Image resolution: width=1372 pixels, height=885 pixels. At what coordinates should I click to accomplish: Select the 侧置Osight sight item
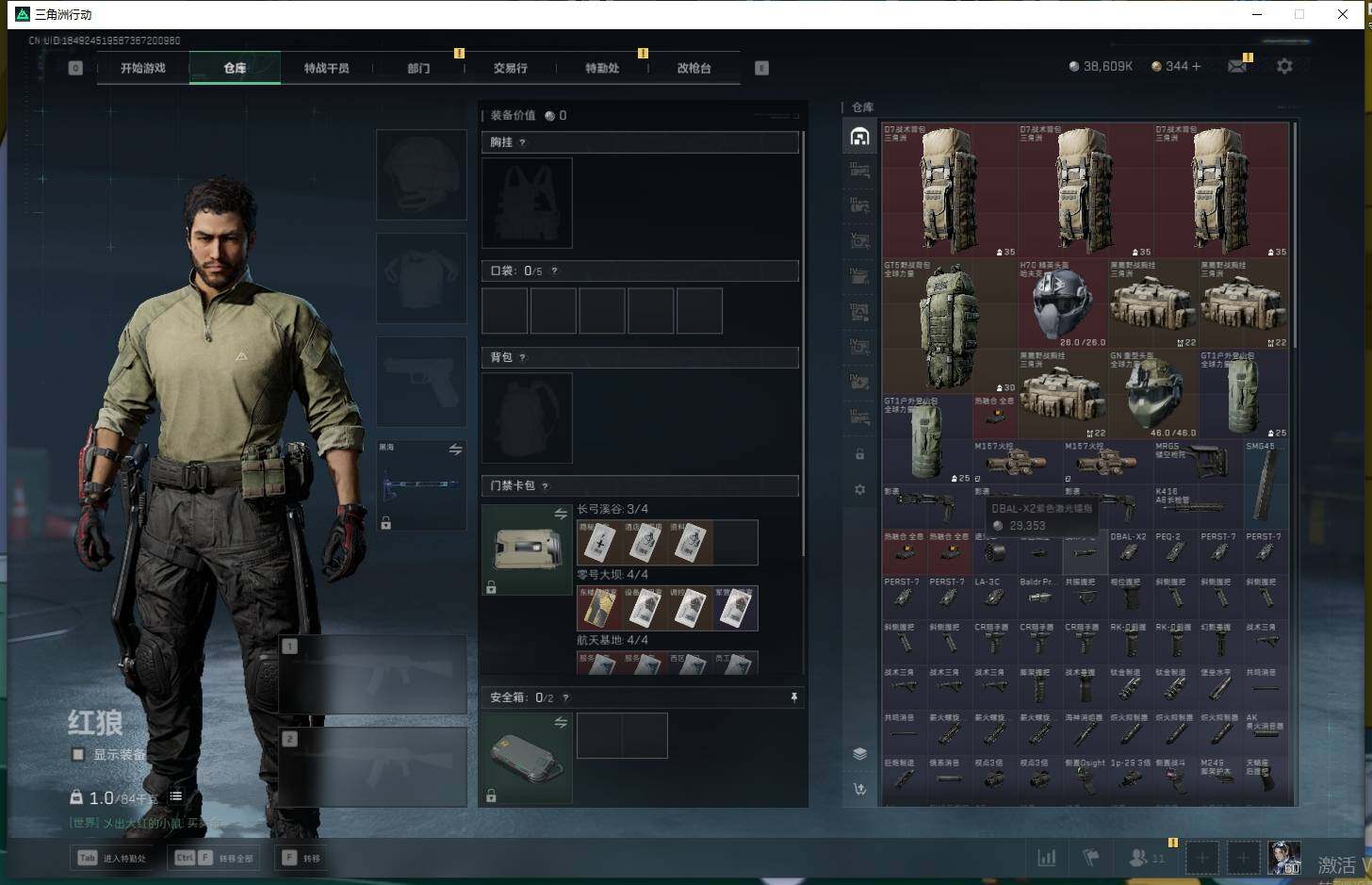pyautogui.click(x=1085, y=778)
